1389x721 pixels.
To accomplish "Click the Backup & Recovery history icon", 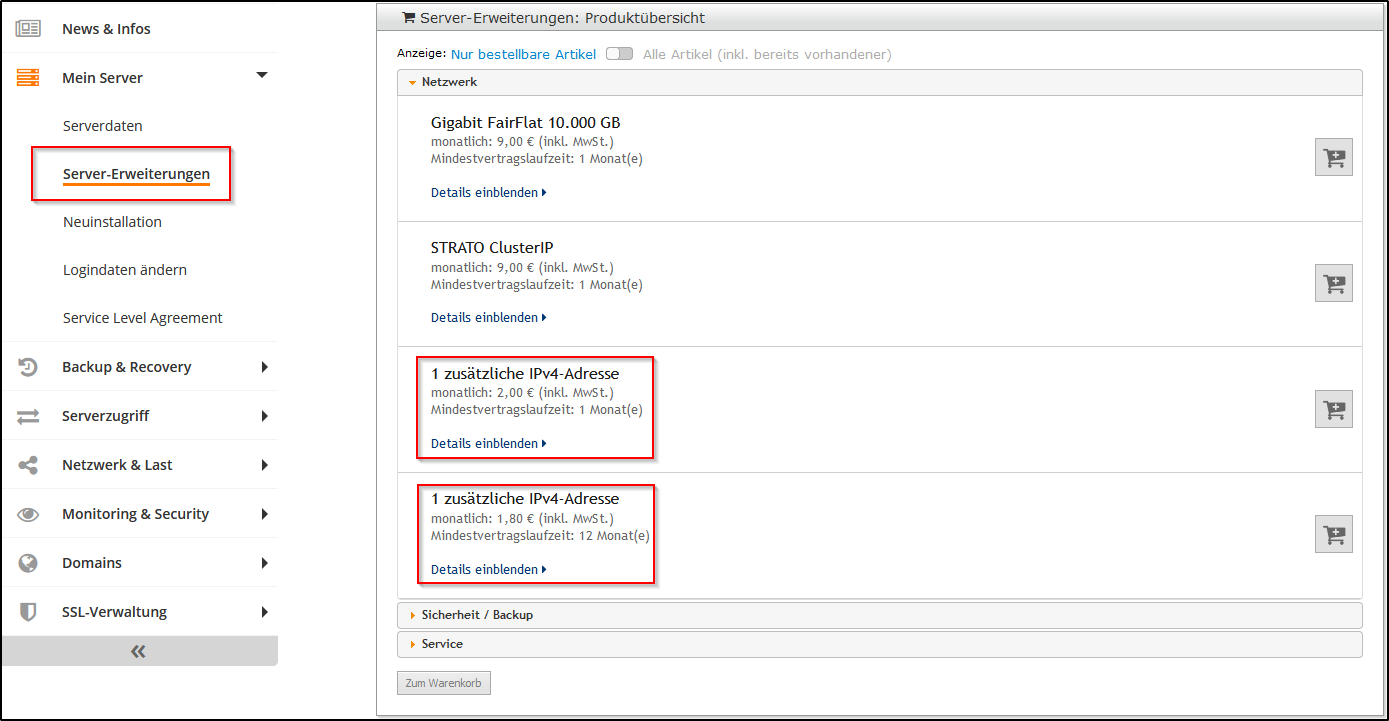I will coord(28,367).
